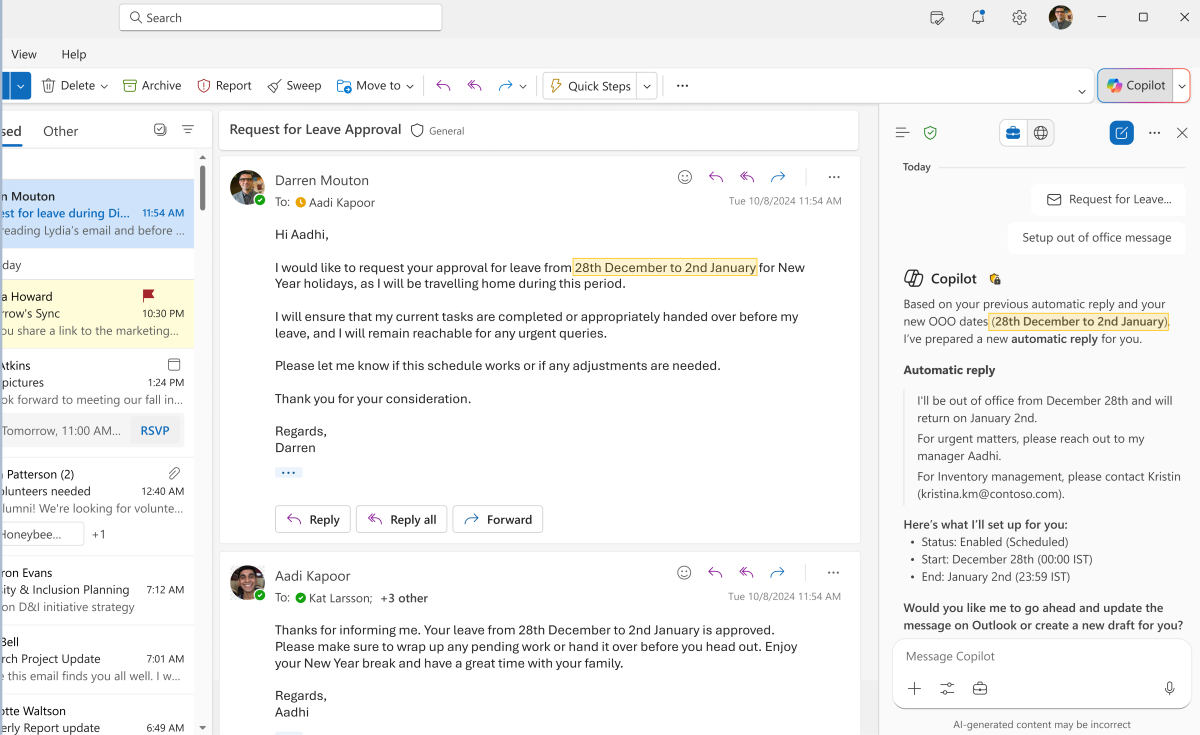The image size is (1200, 735).
Task: Select Setup out of office message suggestion
Action: (1096, 237)
